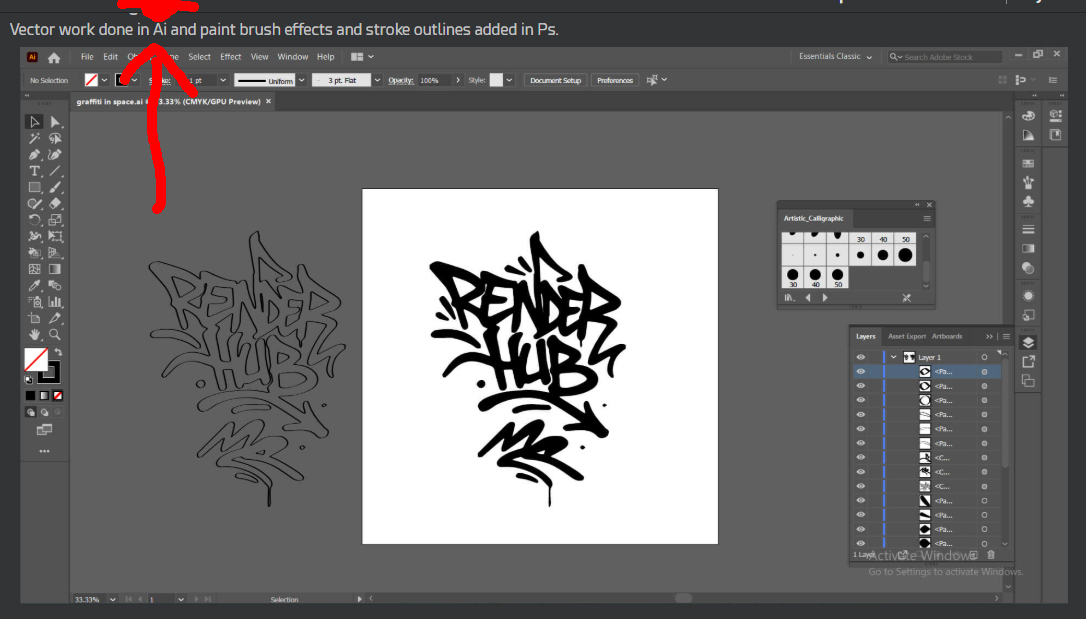Select the Column Graph tool

click(55, 302)
